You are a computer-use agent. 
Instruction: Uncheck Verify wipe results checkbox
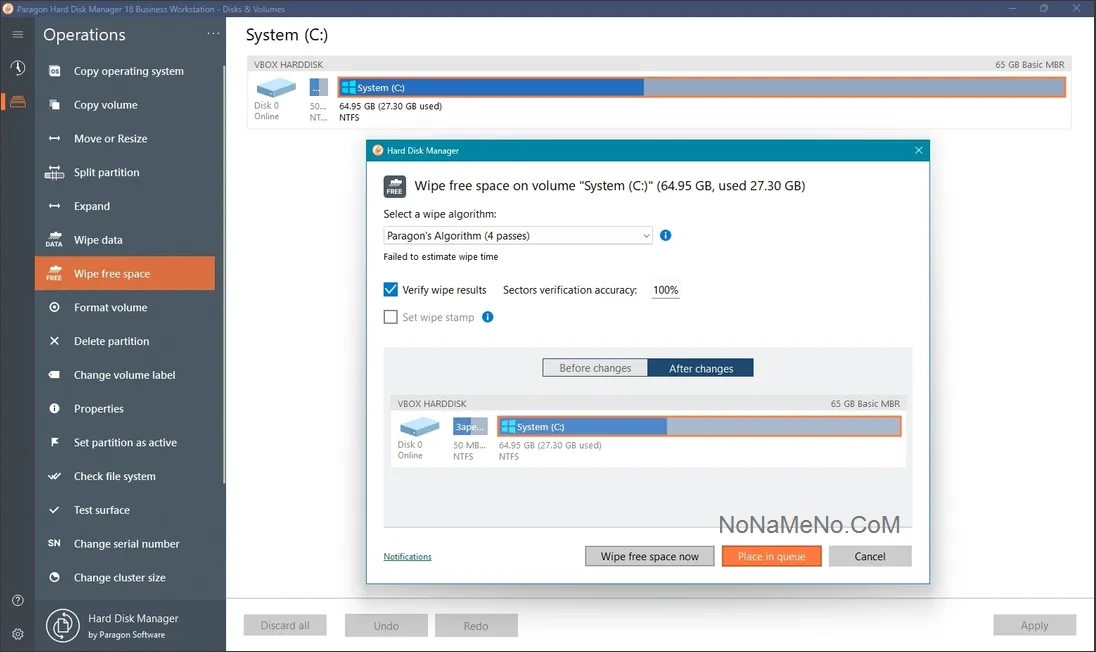[391, 289]
